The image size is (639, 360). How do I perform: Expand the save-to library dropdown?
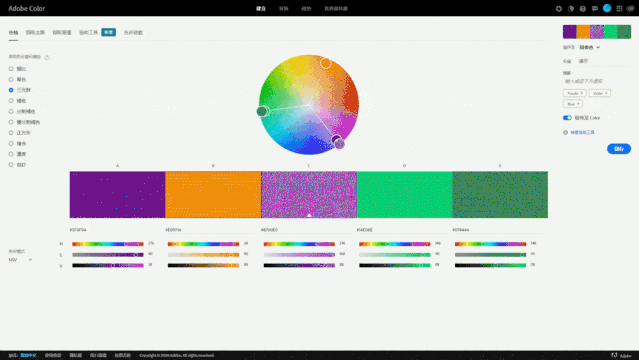tap(589, 47)
